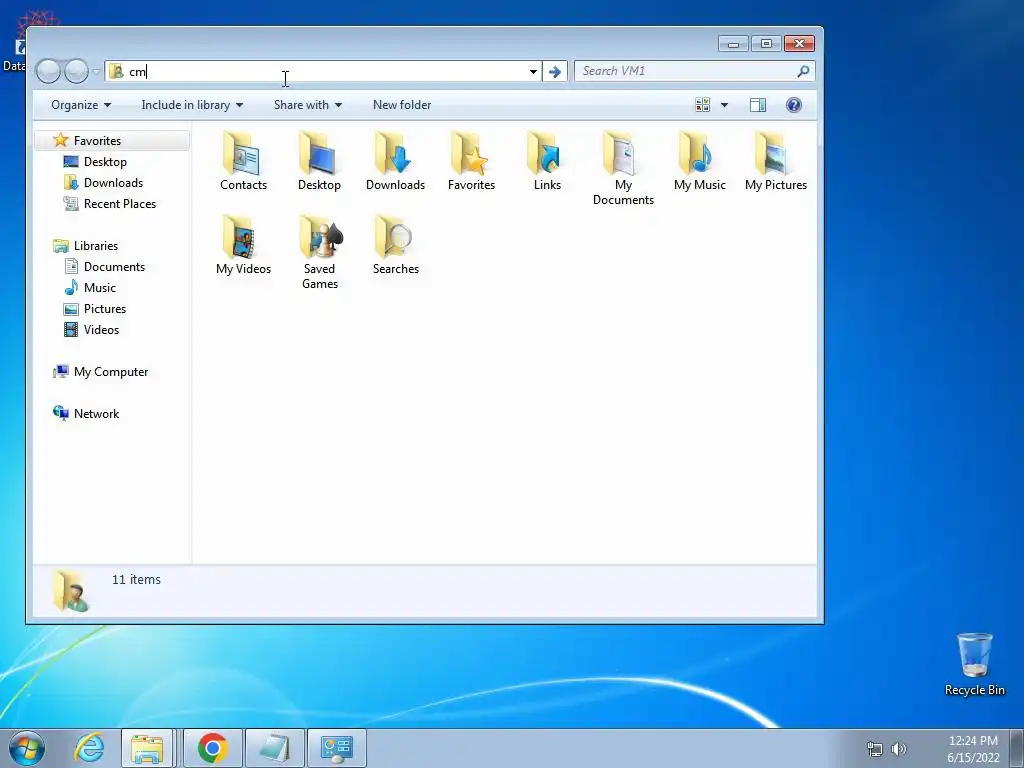
Task: Open the view options dropdown arrow
Action: coord(724,105)
